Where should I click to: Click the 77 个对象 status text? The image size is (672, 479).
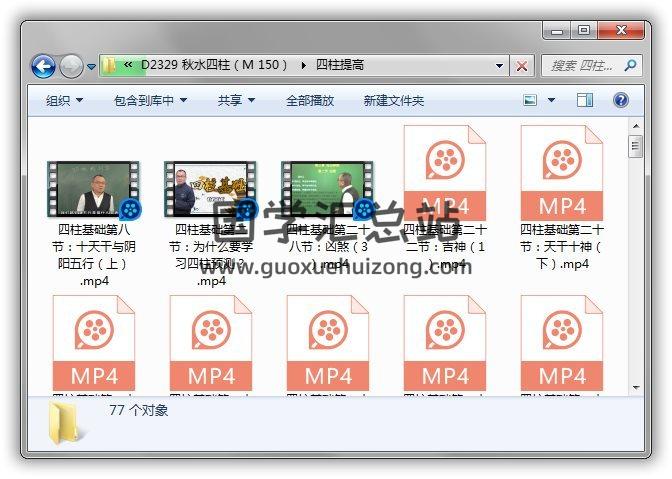(x=138, y=410)
